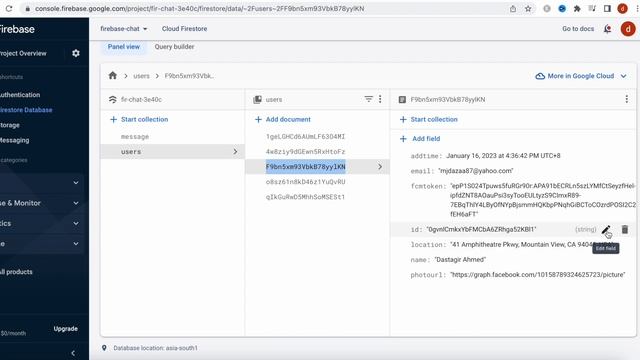This screenshot has height=360, width=640.
Task: Collapse the Firebase sidebar with the chevron
Action: pyautogui.click(x=73, y=353)
